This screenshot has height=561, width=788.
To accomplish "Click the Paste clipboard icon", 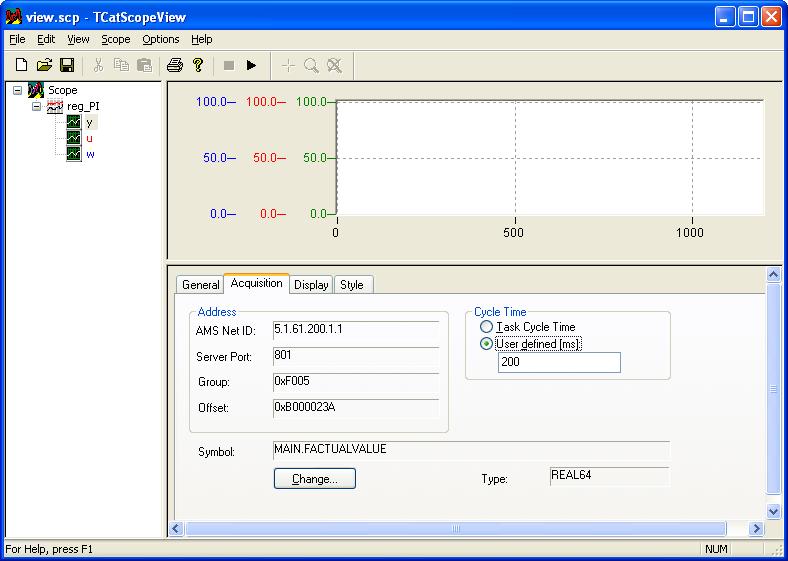I will pyautogui.click(x=144, y=65).
